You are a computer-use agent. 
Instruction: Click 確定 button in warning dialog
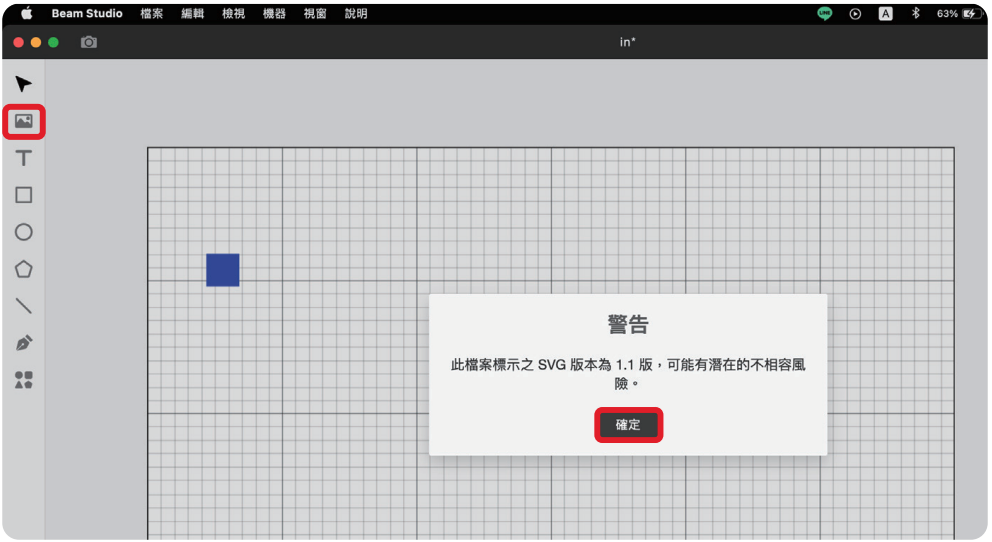(x=628, y=425)
